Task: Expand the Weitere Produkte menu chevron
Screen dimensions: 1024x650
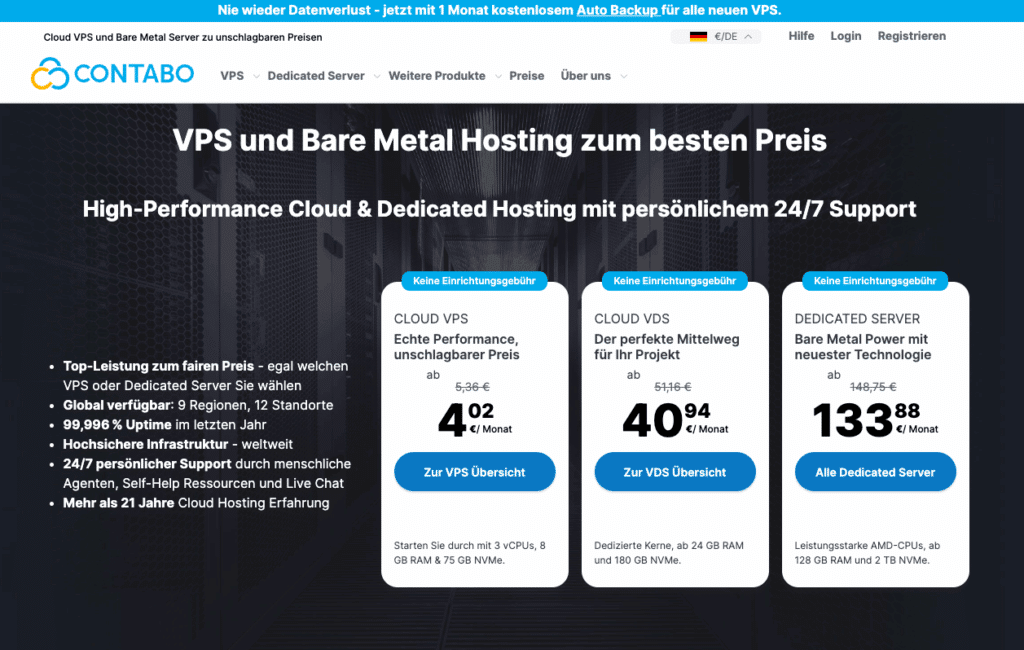Action: click(x=498, y=76)
